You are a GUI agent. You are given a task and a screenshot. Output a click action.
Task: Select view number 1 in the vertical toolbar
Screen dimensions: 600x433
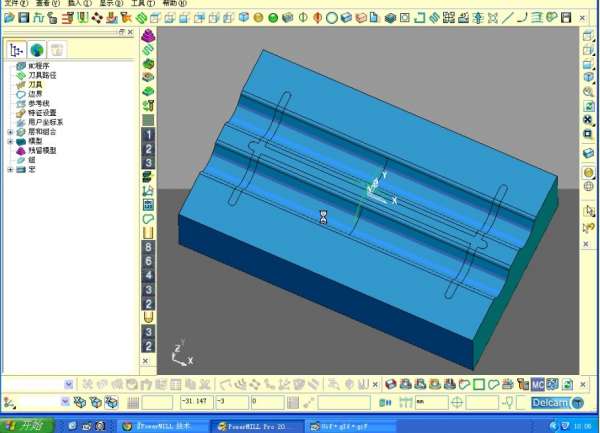tap(148, 134)
